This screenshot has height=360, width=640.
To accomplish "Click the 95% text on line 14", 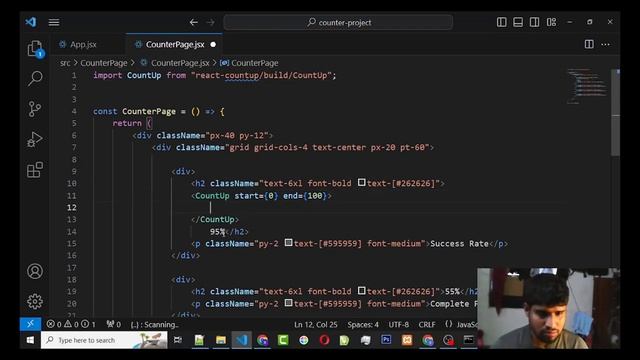I will [217, 231].
